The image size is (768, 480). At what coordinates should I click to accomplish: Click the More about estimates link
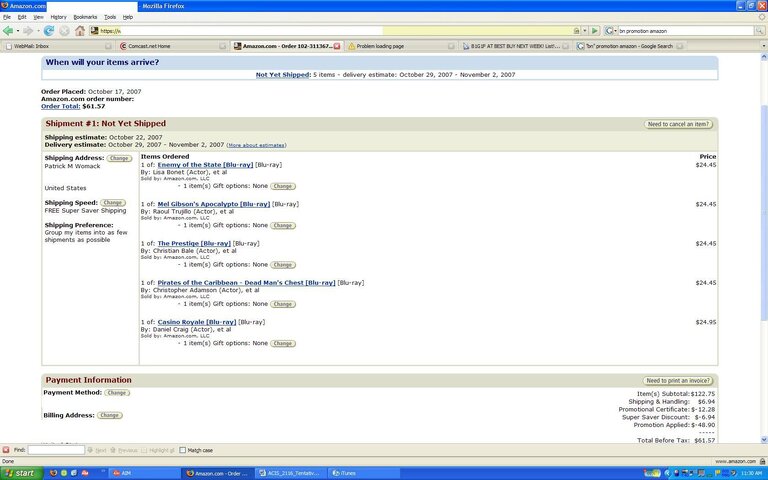tap(257, 145)
